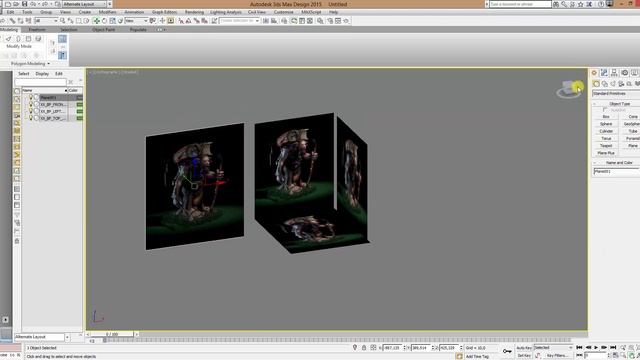Screen dimensions: 640x360
Task: Open the named selection sets dropdown
Action: (x=240, y=21)
